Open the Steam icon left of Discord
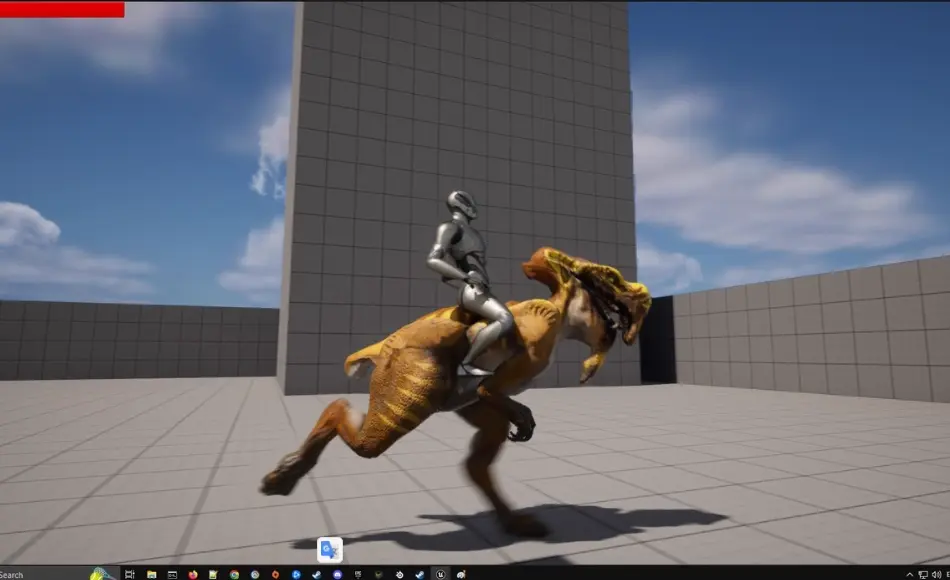The image size is (950, 580). coord(316,575)
